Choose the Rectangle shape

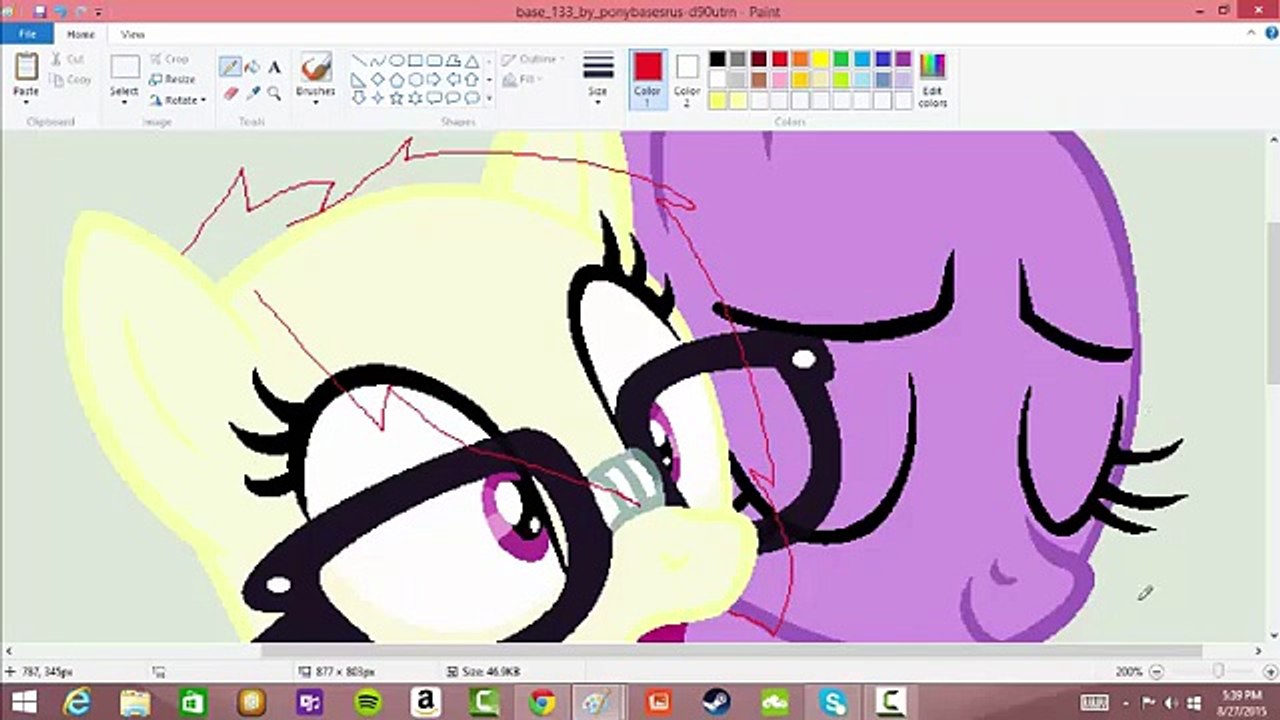tap(415, 60)
